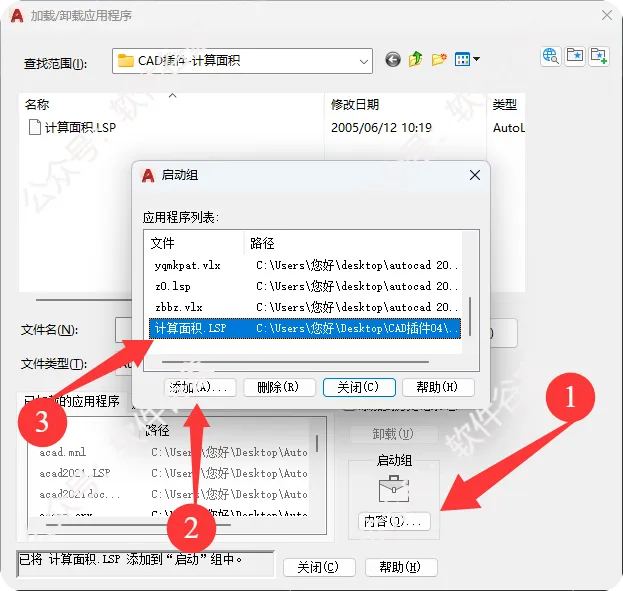This screenshot has width=623, height=591.
Task: Open the view menu icon
Action: (467, 60)
